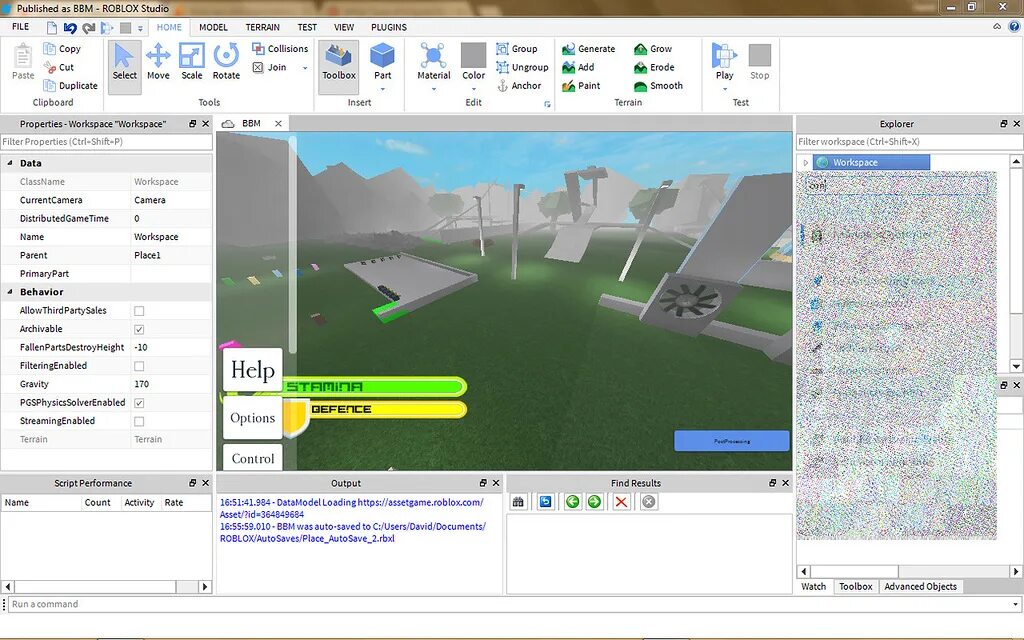This screenshot has height=640, width=1024.
Task: Click the Group icon
Action: coord(502,49)
